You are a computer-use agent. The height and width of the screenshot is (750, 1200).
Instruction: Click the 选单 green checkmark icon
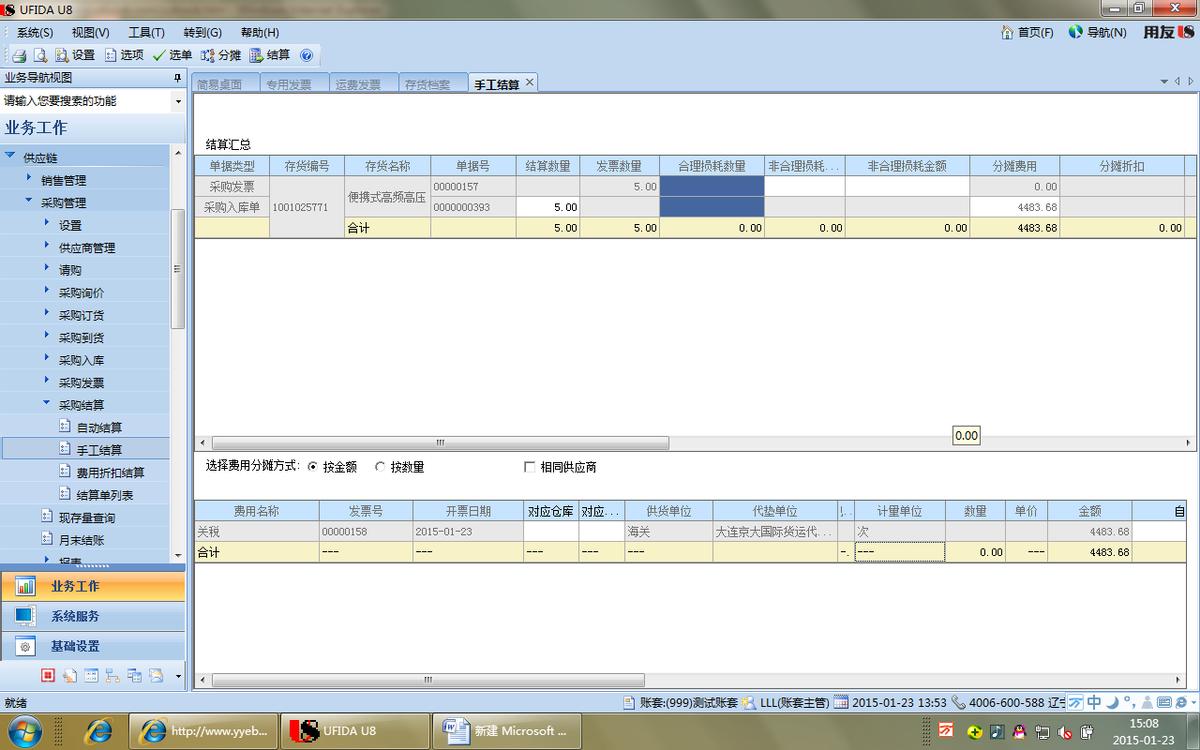(159, 55)
